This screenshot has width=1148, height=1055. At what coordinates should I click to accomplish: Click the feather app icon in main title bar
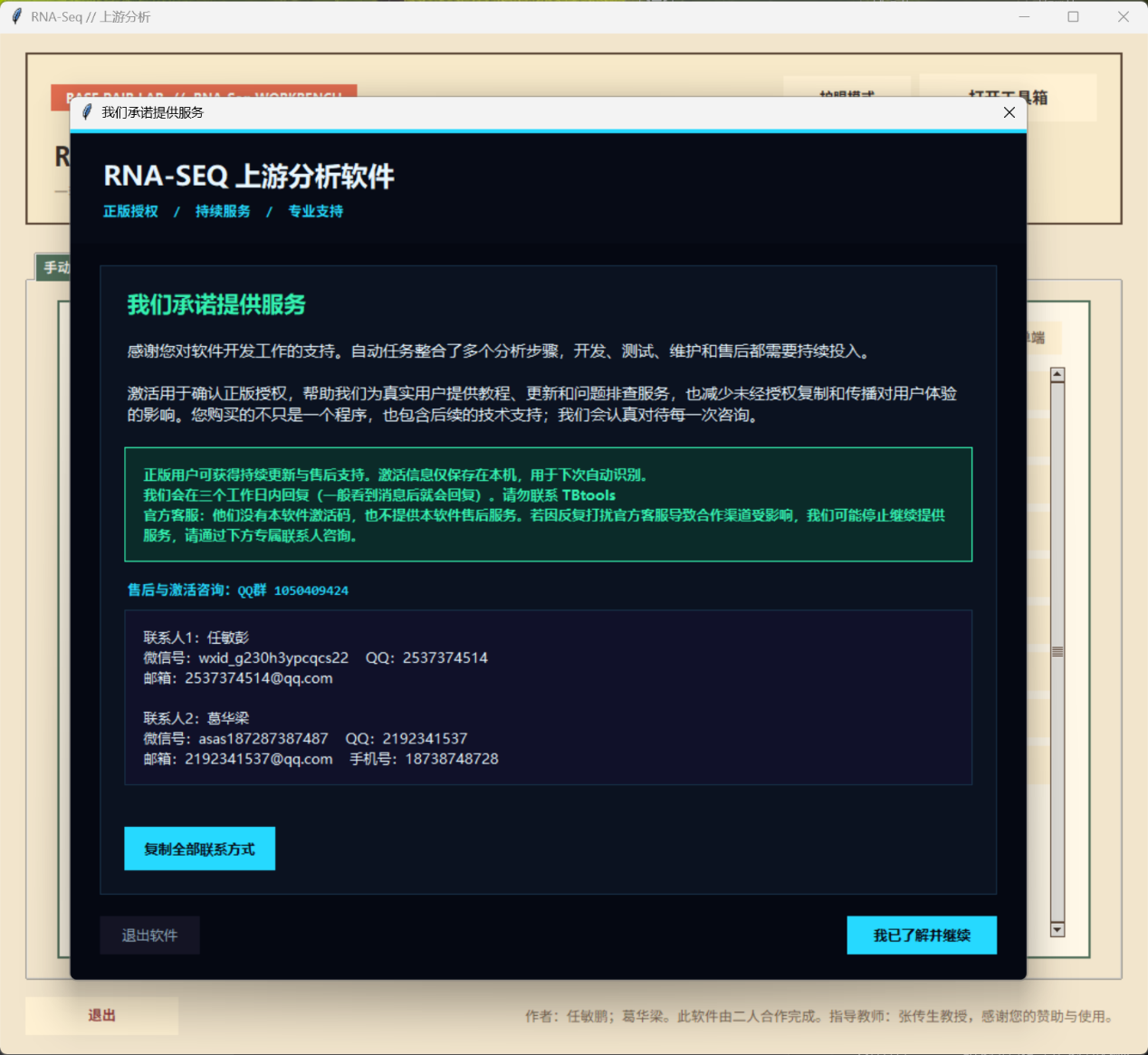16,16
